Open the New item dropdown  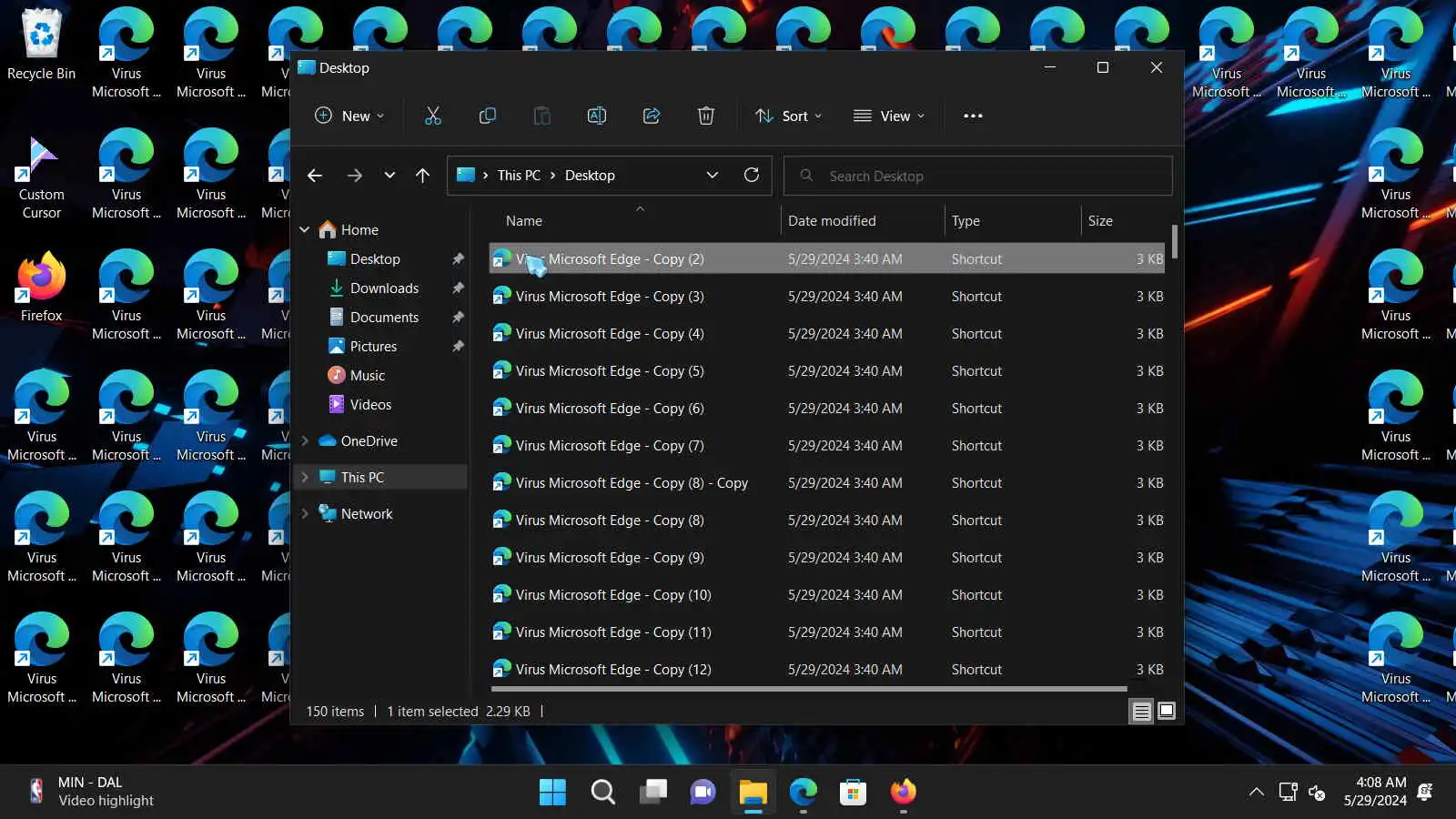click(x=349, y=116)
